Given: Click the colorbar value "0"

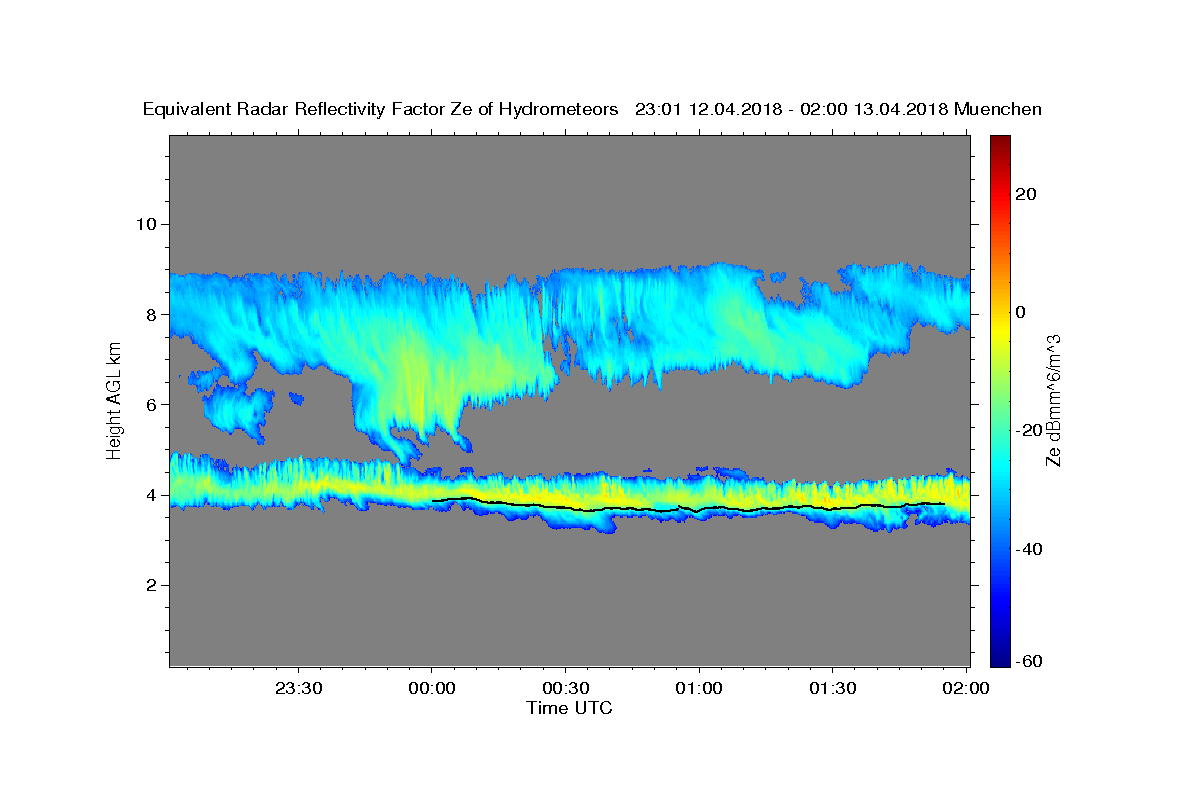Looking at the screenshot, I should pos(1020,312).
